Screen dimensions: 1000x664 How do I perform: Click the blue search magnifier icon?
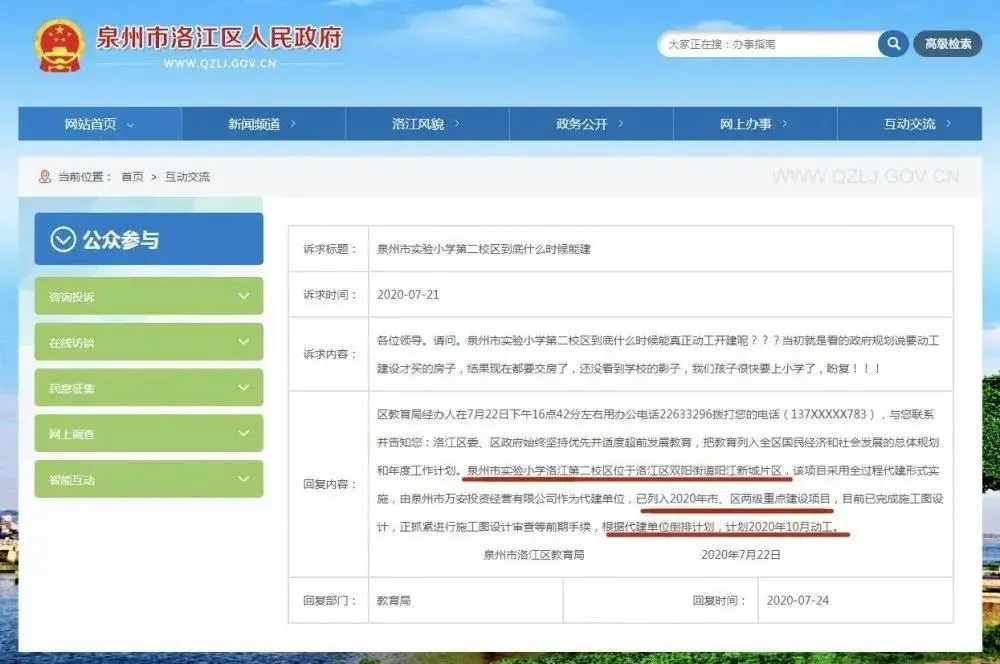[892, 44]
